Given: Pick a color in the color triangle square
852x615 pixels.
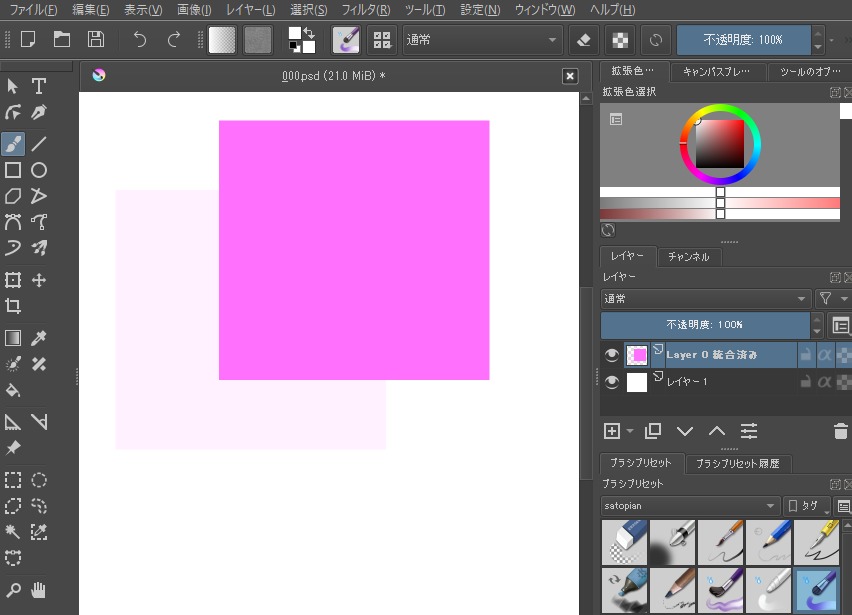Looking at the screenshot, I should (x=720, y=144).
